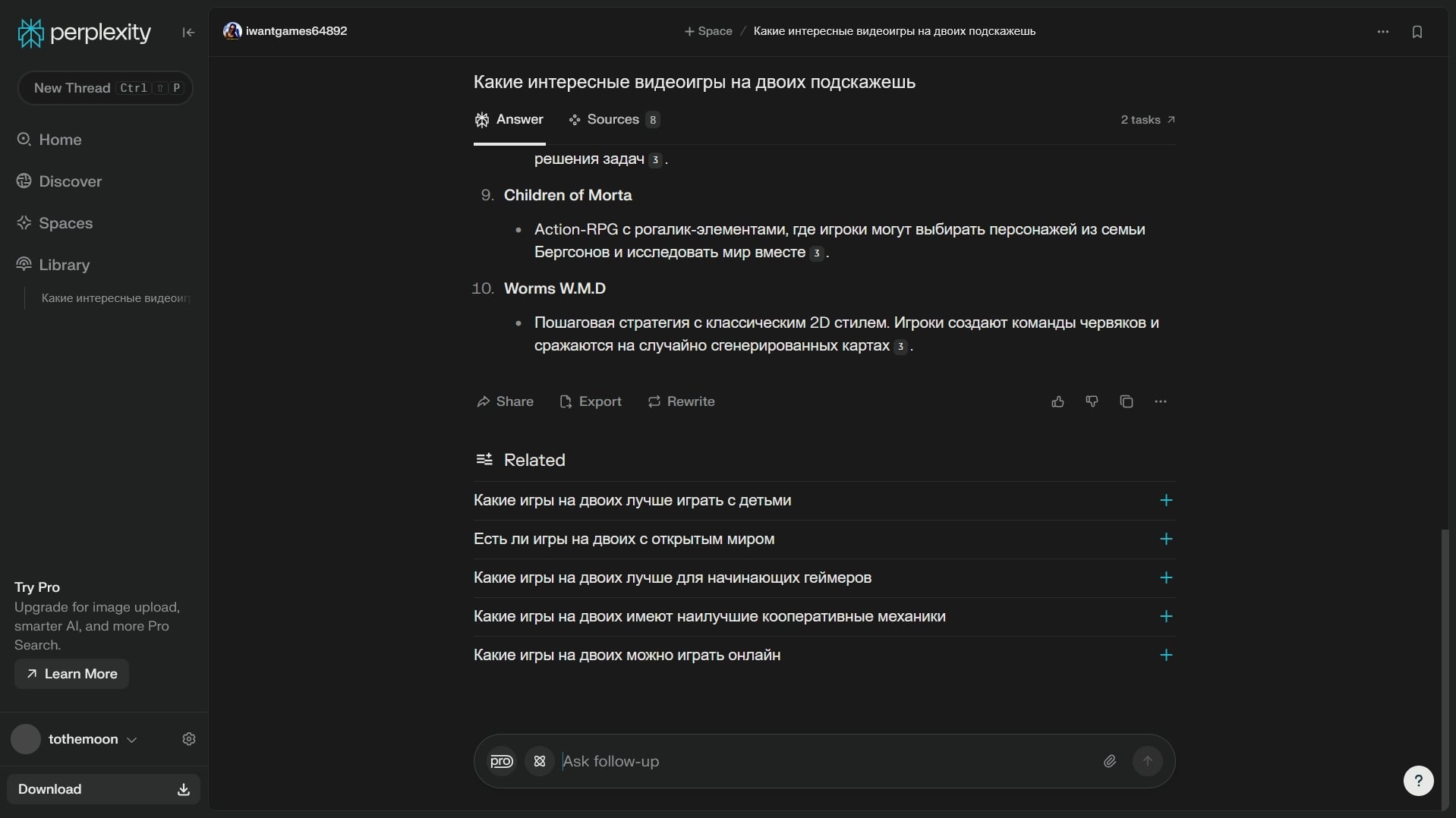Export the answer

click(x=591, y=401)
